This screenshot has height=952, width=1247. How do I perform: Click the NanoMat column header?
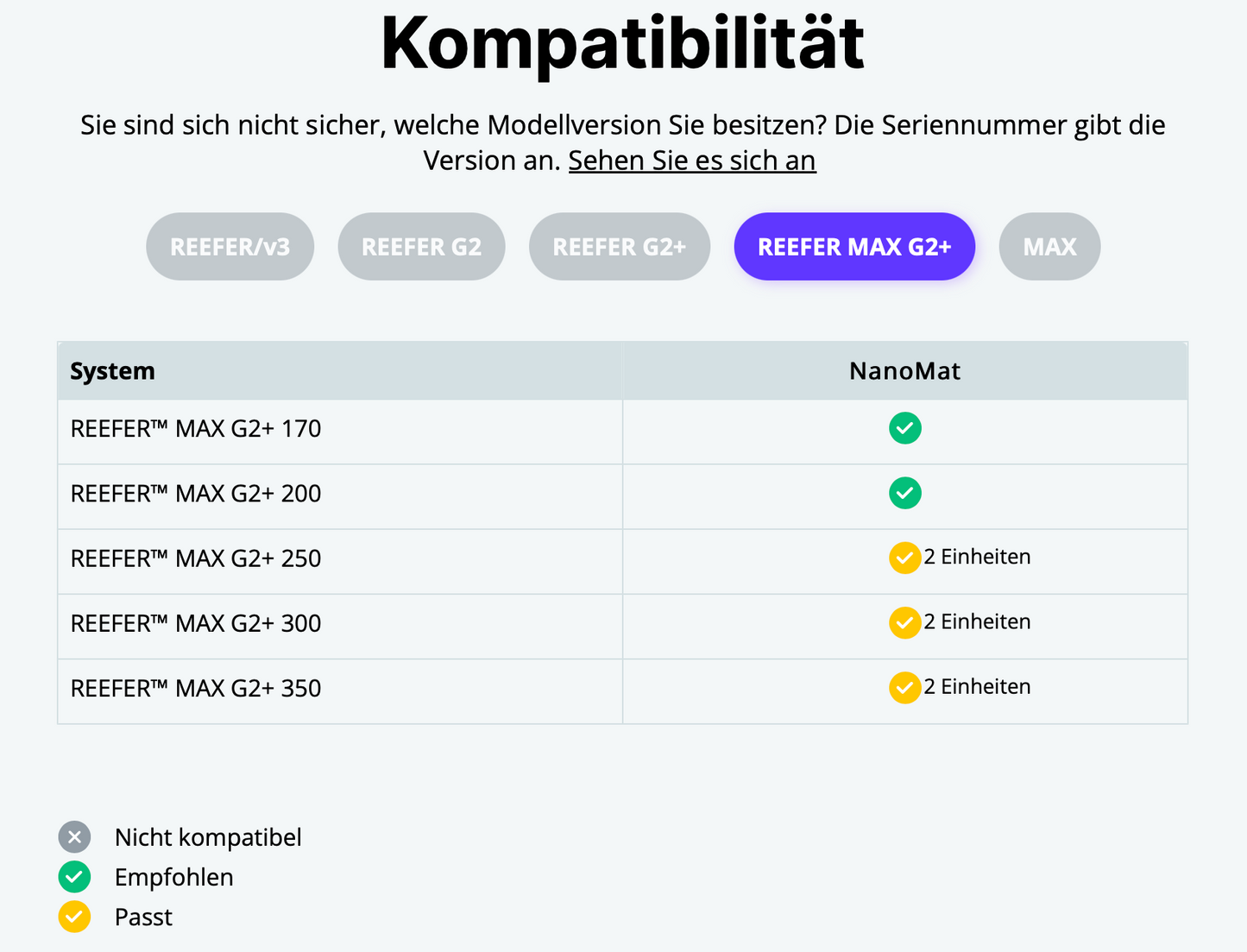(x=904, y=371)
